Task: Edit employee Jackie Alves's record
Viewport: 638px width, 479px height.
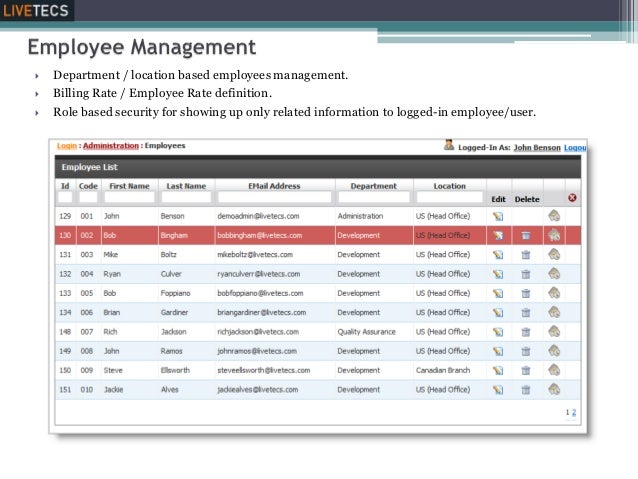Action: pyautogui.click(x=498, y=389)
